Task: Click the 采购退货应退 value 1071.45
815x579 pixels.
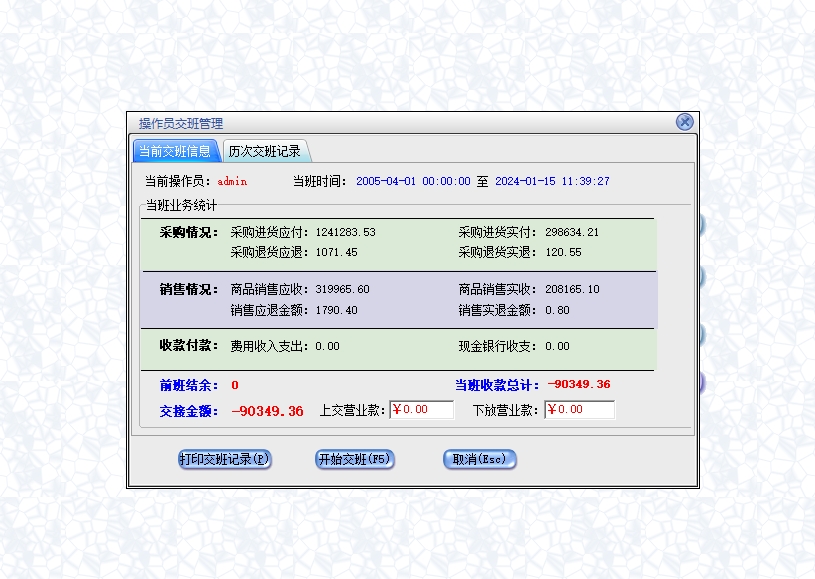Action: [x=336, y=253]
